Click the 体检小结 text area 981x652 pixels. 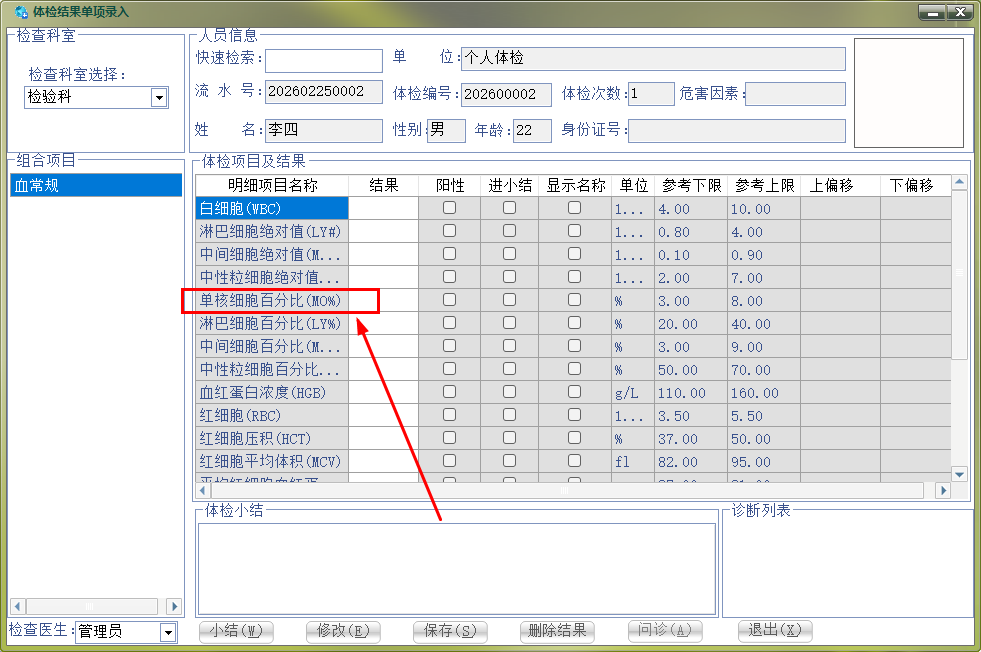[x=456, y=568]
